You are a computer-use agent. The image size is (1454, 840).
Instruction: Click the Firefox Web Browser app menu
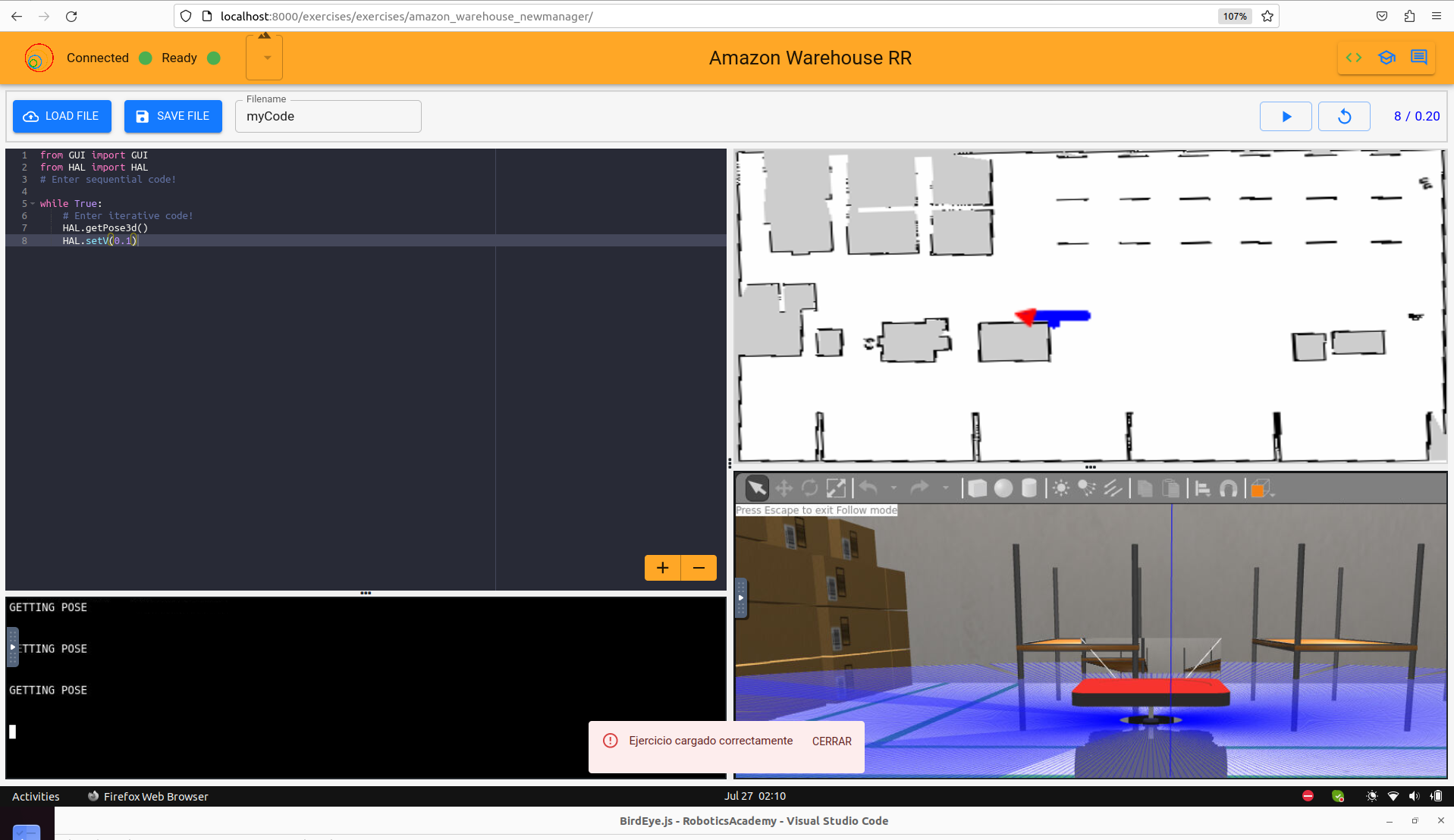(x=148, y=796)
